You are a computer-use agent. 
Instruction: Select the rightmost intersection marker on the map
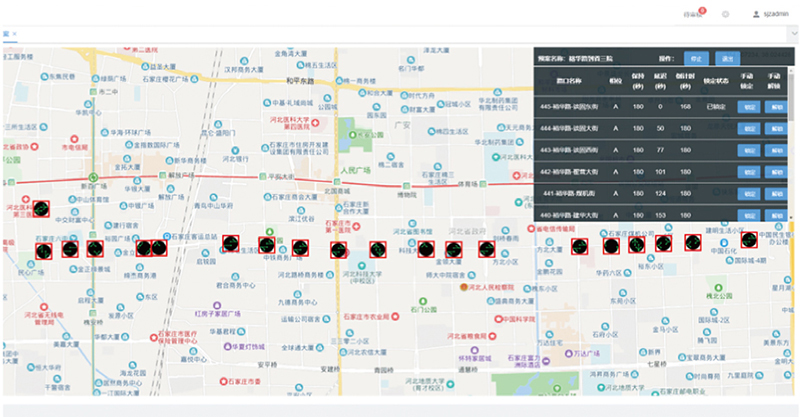coord(749,239)
